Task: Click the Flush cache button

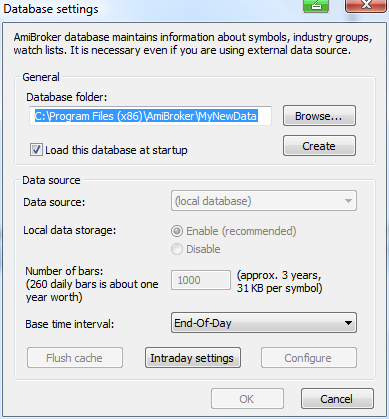Action: click(75, 358)
